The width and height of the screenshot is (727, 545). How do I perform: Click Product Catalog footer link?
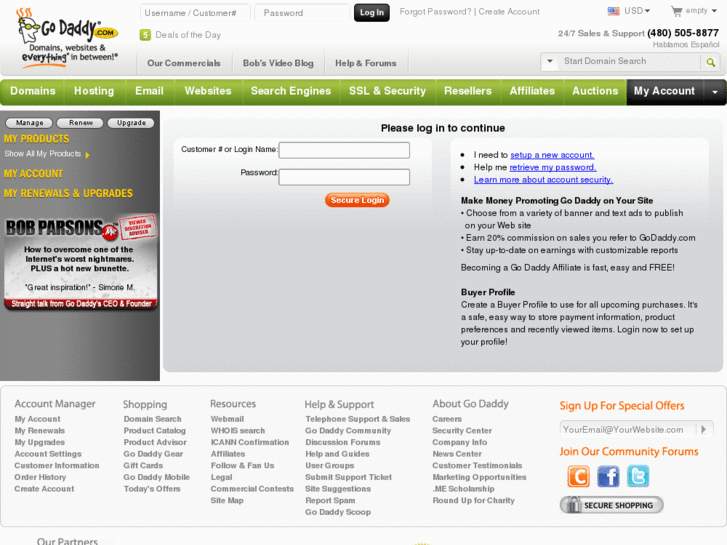tap(154, 430)
